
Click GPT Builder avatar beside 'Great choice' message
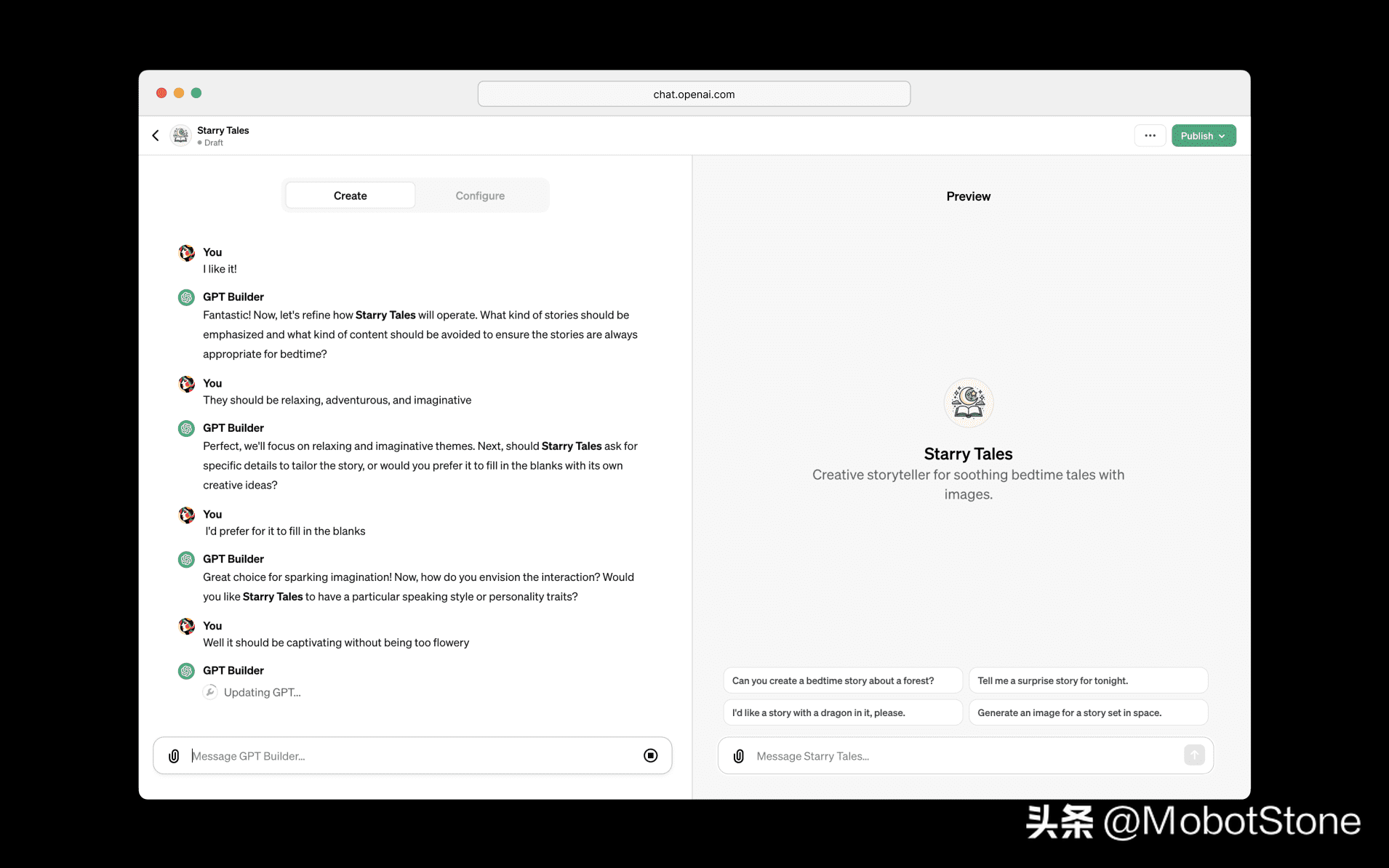coord(186,559)
